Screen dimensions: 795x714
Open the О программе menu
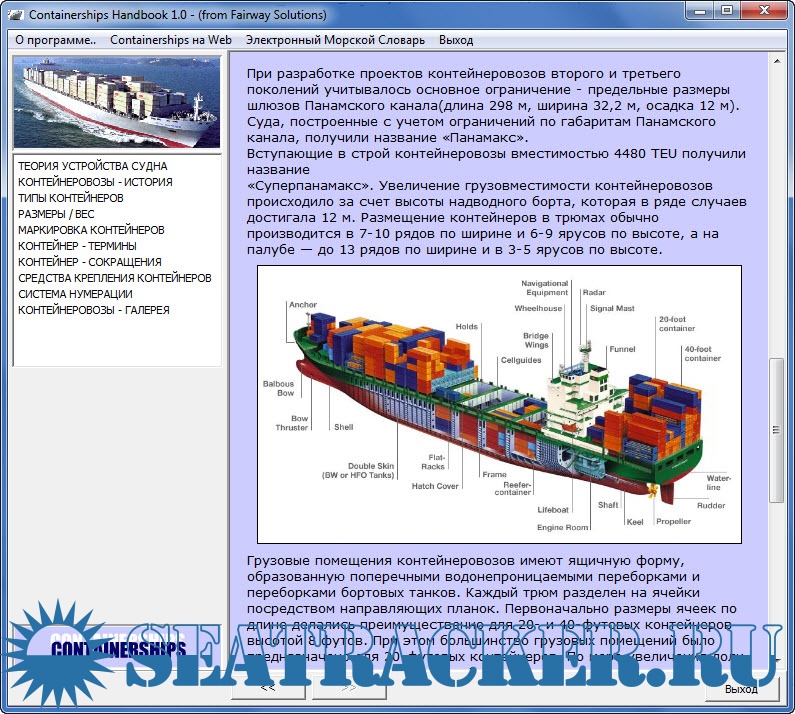[55, 40]
